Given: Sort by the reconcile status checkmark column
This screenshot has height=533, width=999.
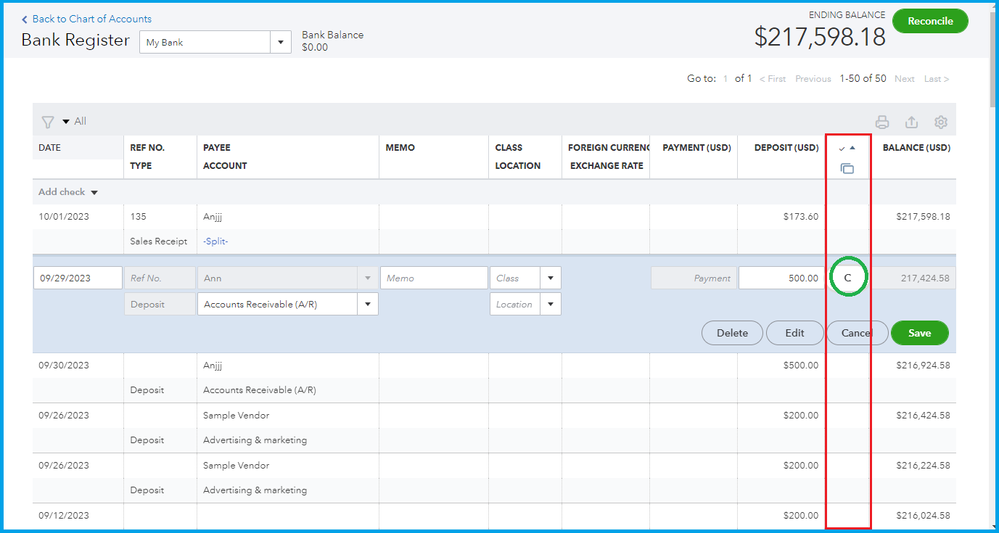Looking at the screenshot, I should 847,148.
